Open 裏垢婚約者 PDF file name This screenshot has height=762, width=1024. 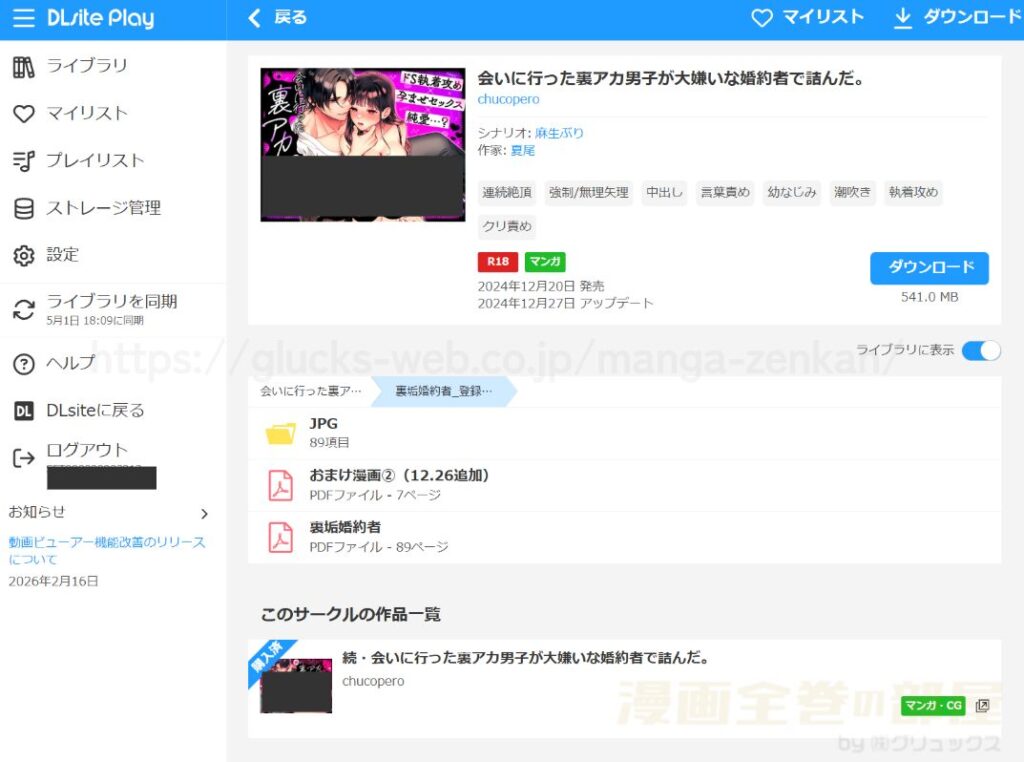(x=345, y=527)
